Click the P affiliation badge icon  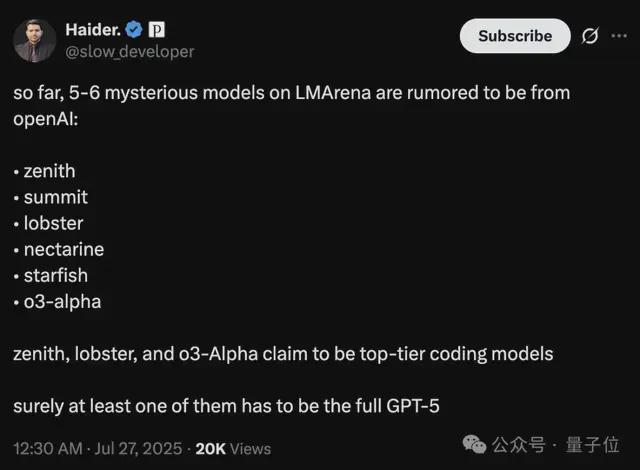tap(157, 29)
